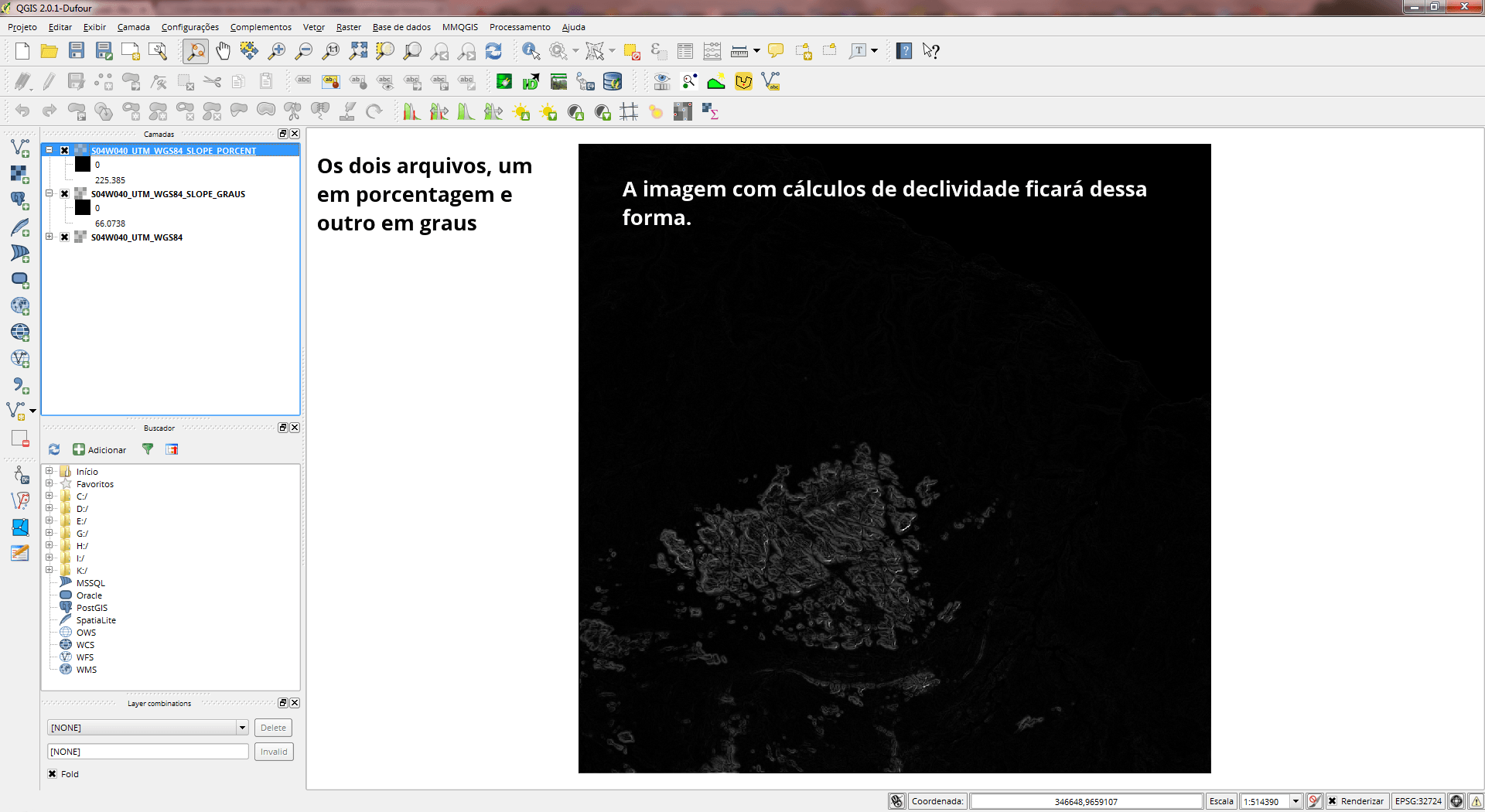Open the Escala scale dropdown arrow
Screen dimensions: 1485x812
(x=1296, y=801)
